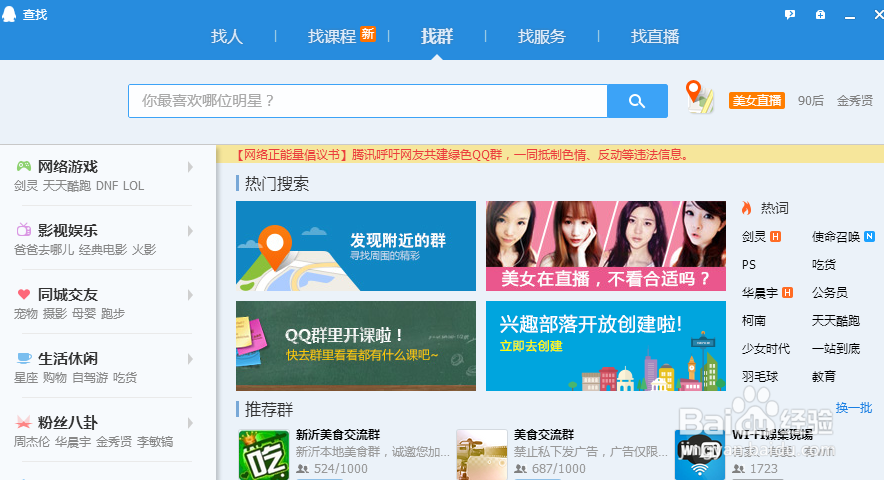Switch to the 找服务 tab

pyautogui.click(x=542, y=37)
